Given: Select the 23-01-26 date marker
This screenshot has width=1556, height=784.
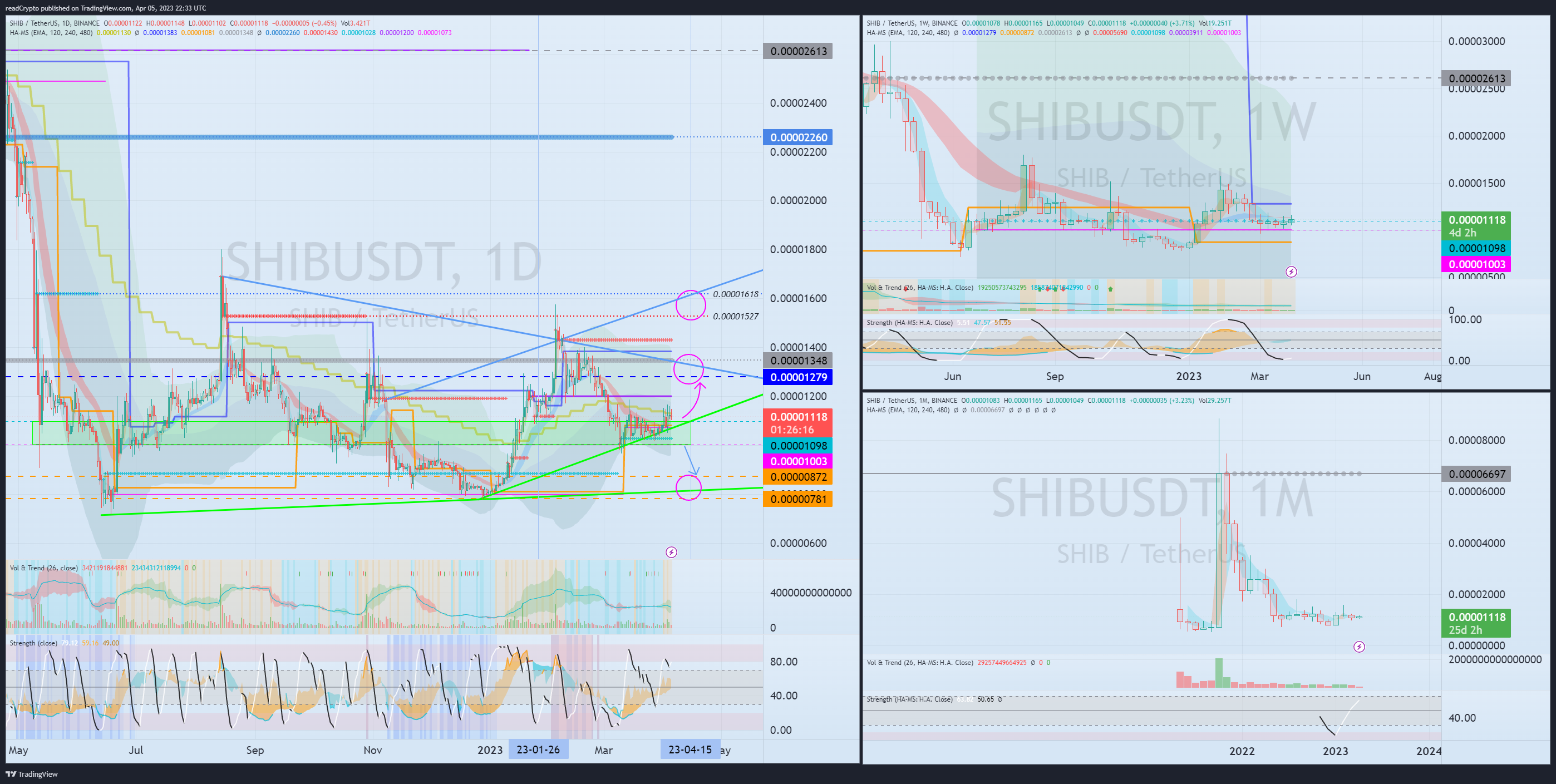Looking at the screenshot, I should [538, 750].
